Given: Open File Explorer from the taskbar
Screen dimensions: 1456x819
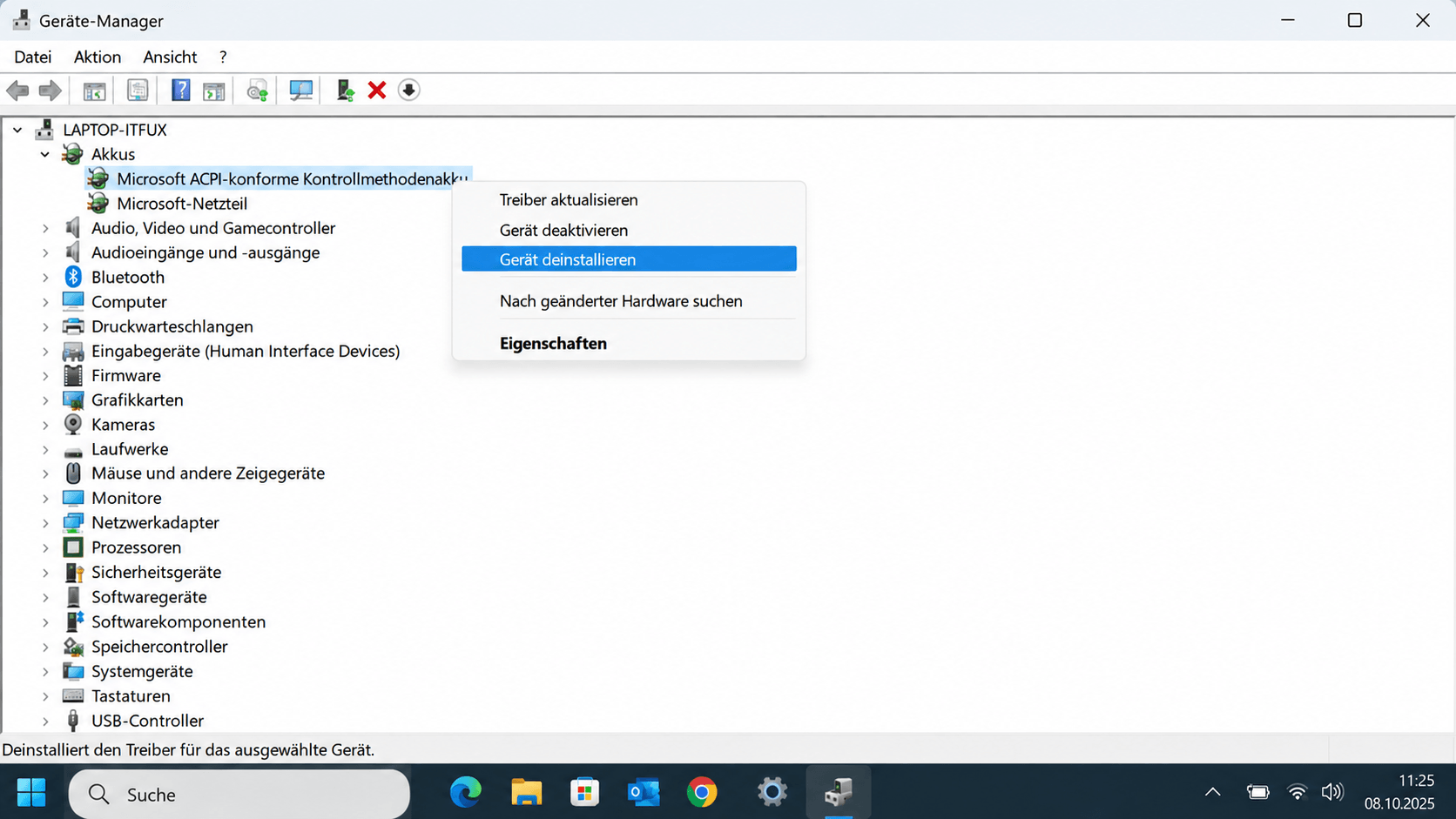Looking at the screenshot, I should coord(526,793).
